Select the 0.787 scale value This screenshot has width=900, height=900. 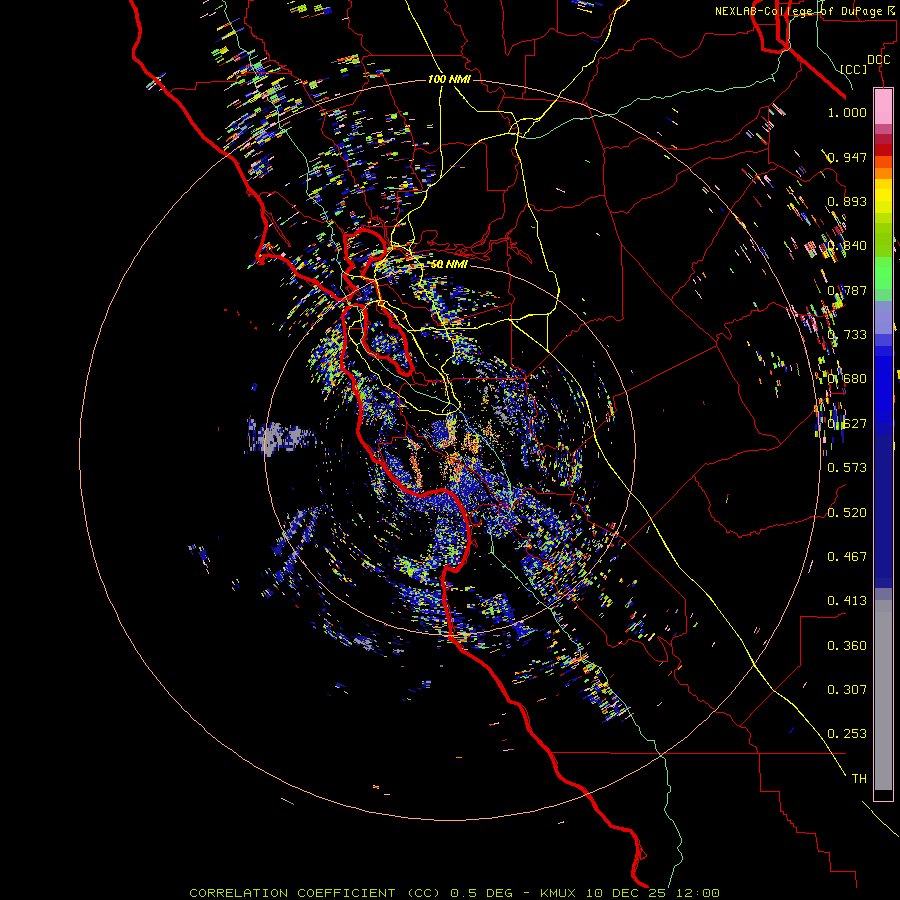(847, 290)
